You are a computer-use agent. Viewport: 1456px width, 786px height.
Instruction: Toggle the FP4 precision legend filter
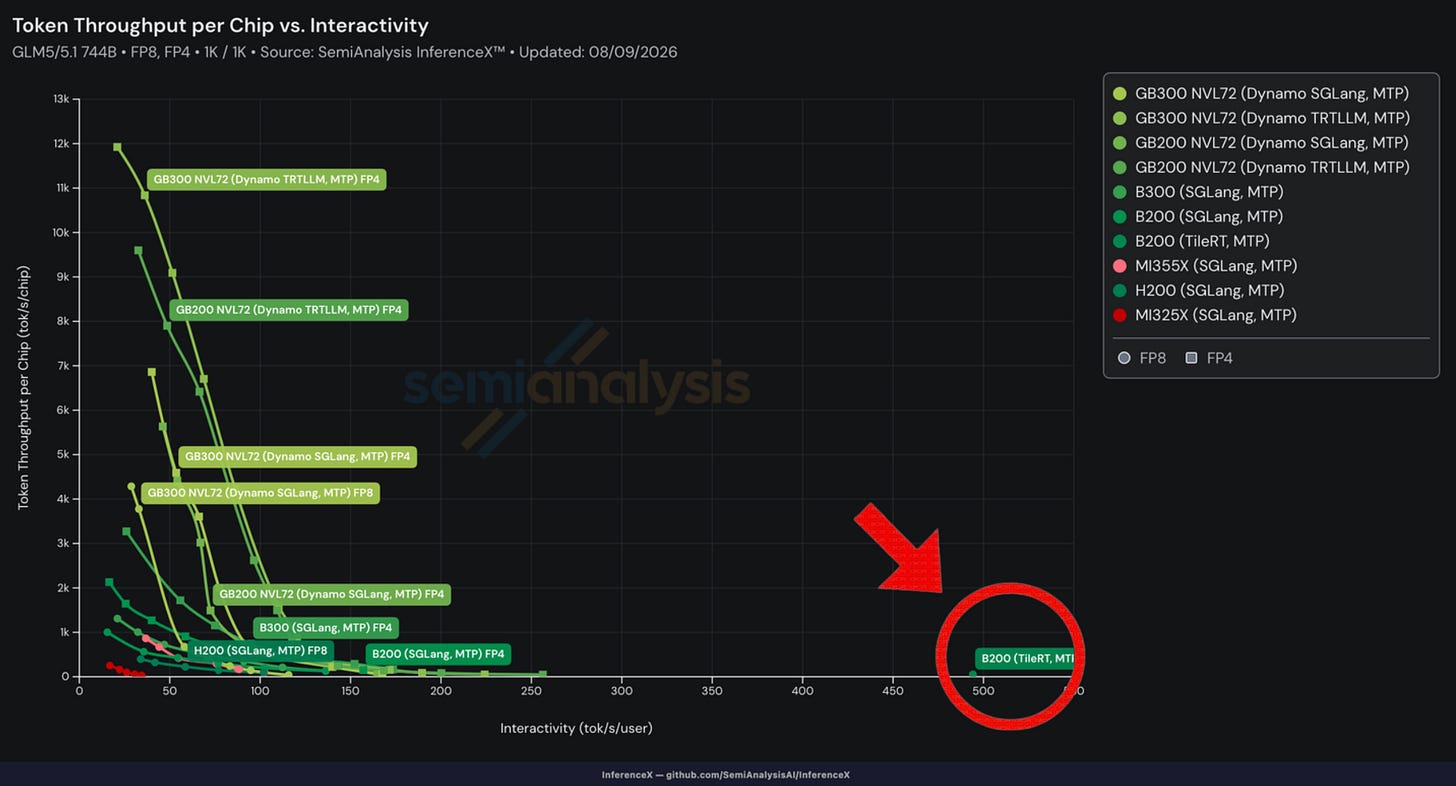tap(1208, 358)
